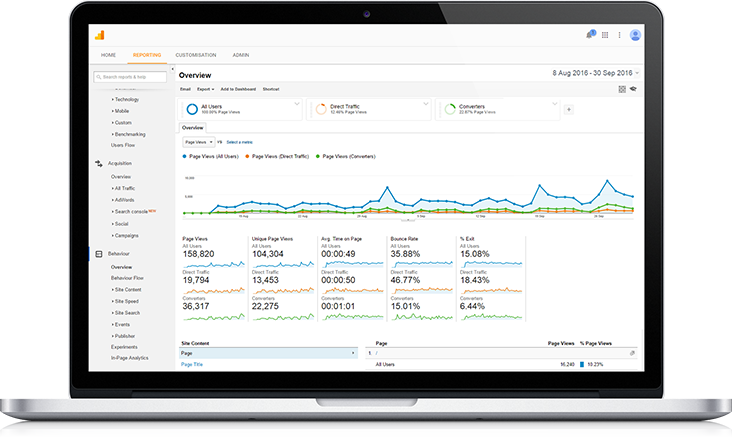Click the sampling grid icon below the date
732x437 pixels.
coord(622,89)
